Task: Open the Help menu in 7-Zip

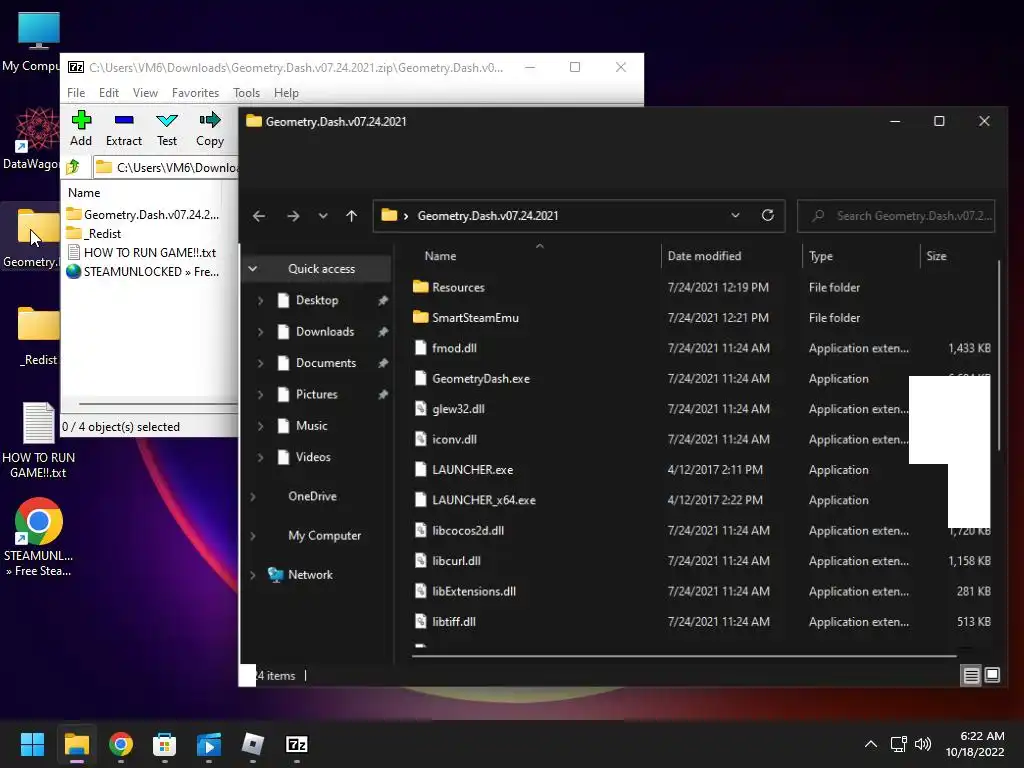Action: pos(286,93)
